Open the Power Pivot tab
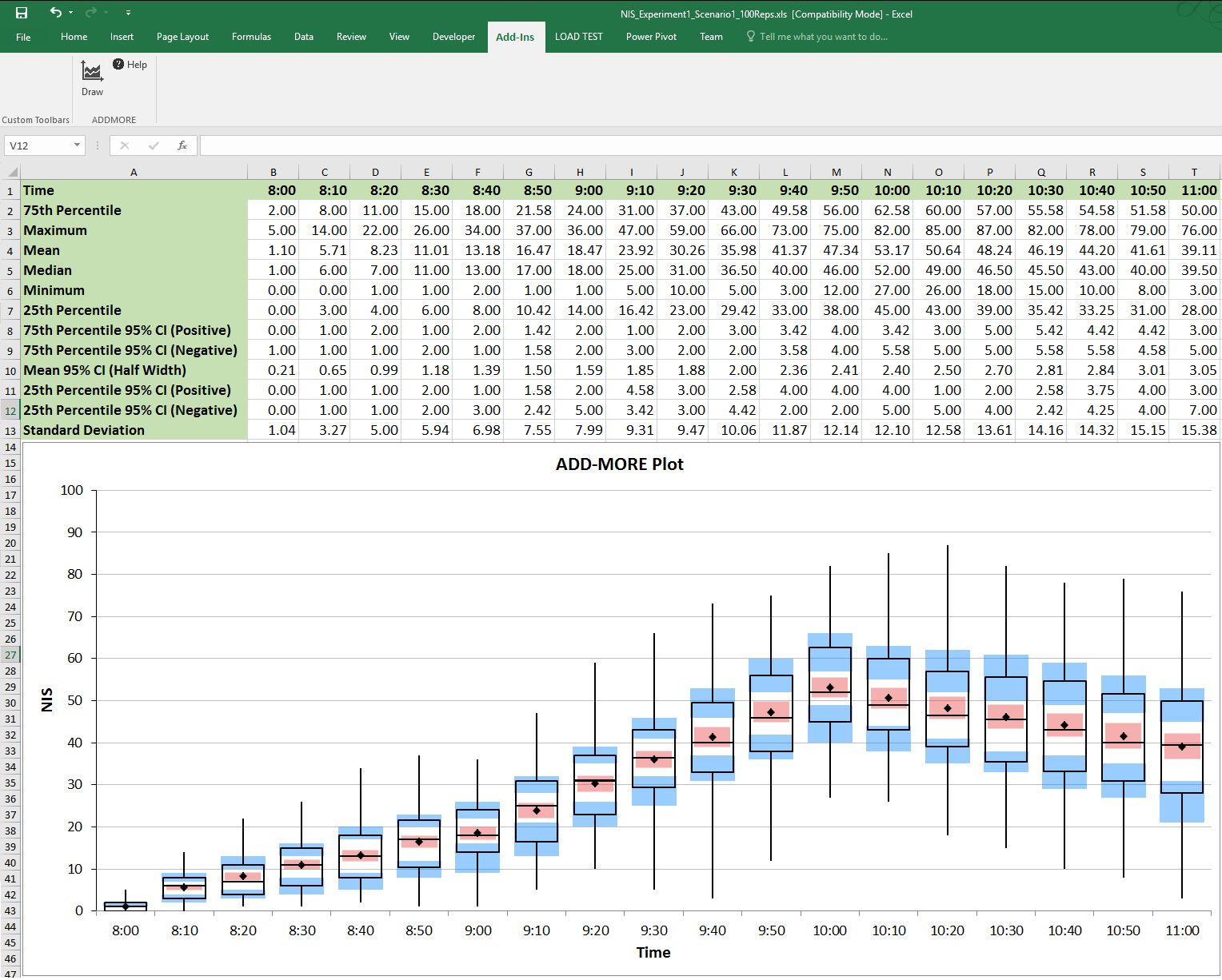1222x980 pixels. (x=651, y=37)
